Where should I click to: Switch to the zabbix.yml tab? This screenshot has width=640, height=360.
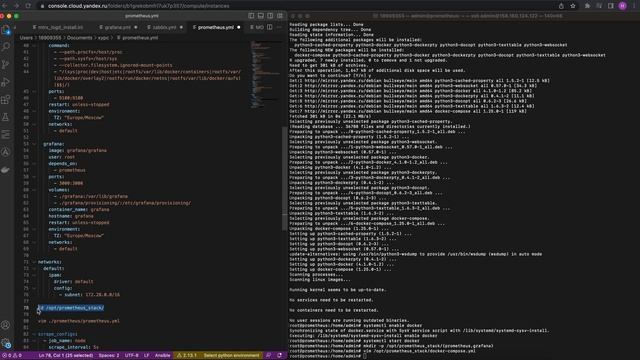click(164, 27)
